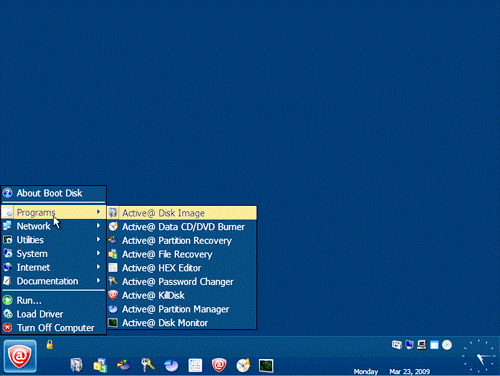The image size is (500, 376).
Task: Launch Partition Manager from the taskbar pie icon
Action: (171, 365)
